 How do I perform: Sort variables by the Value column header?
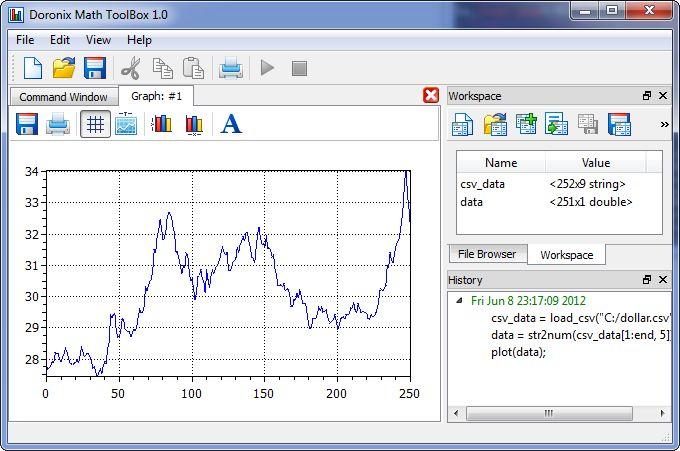pyautogui.click(x=595, y=163)
